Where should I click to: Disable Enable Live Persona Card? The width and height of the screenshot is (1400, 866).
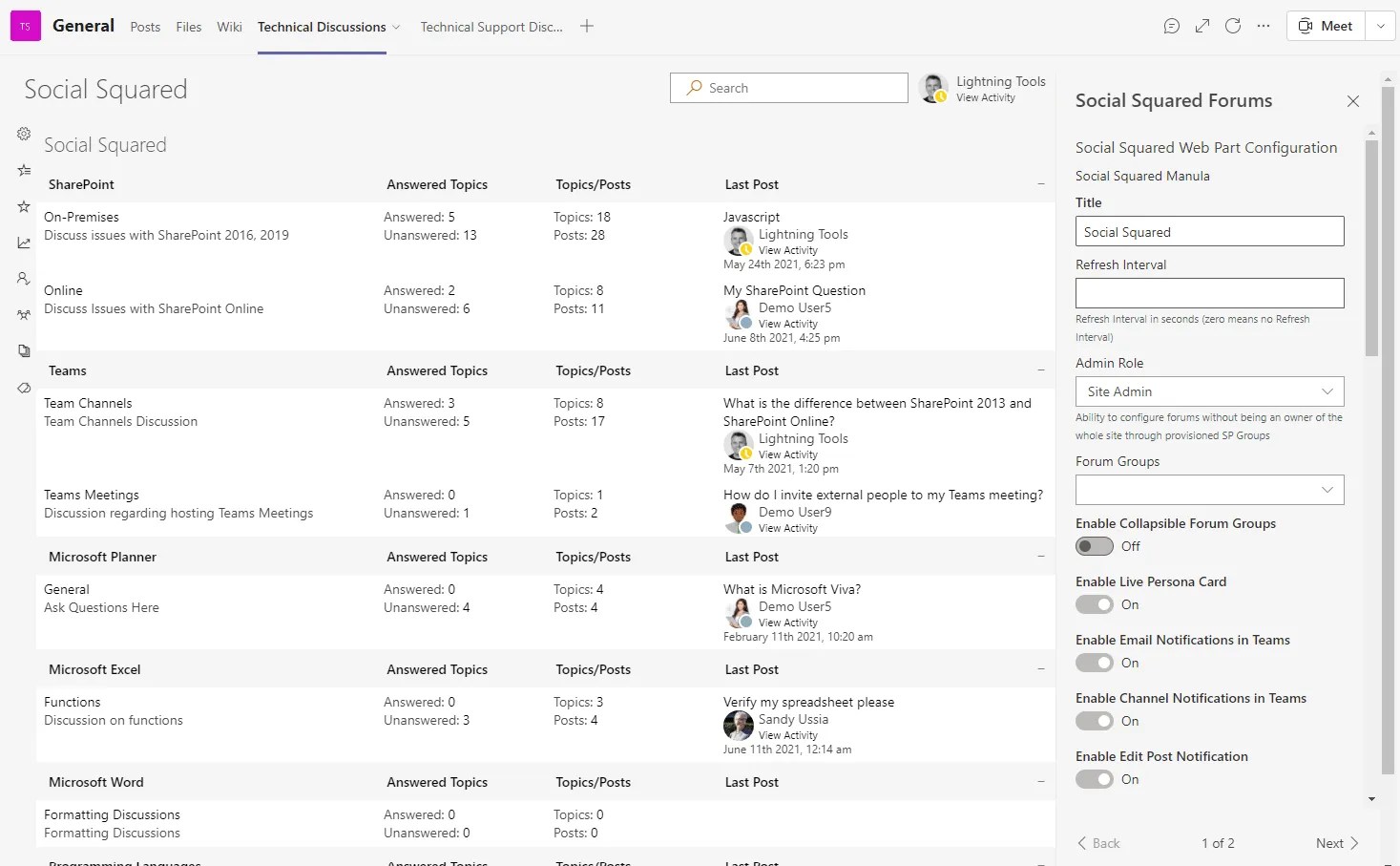1095,604
